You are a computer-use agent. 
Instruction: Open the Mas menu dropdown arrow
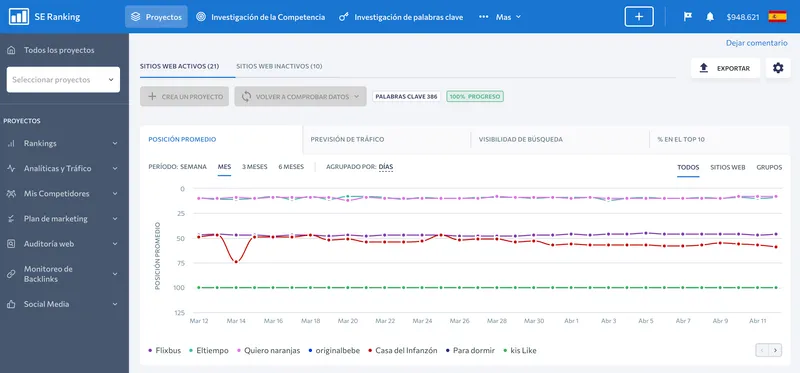tap(518, 17)
